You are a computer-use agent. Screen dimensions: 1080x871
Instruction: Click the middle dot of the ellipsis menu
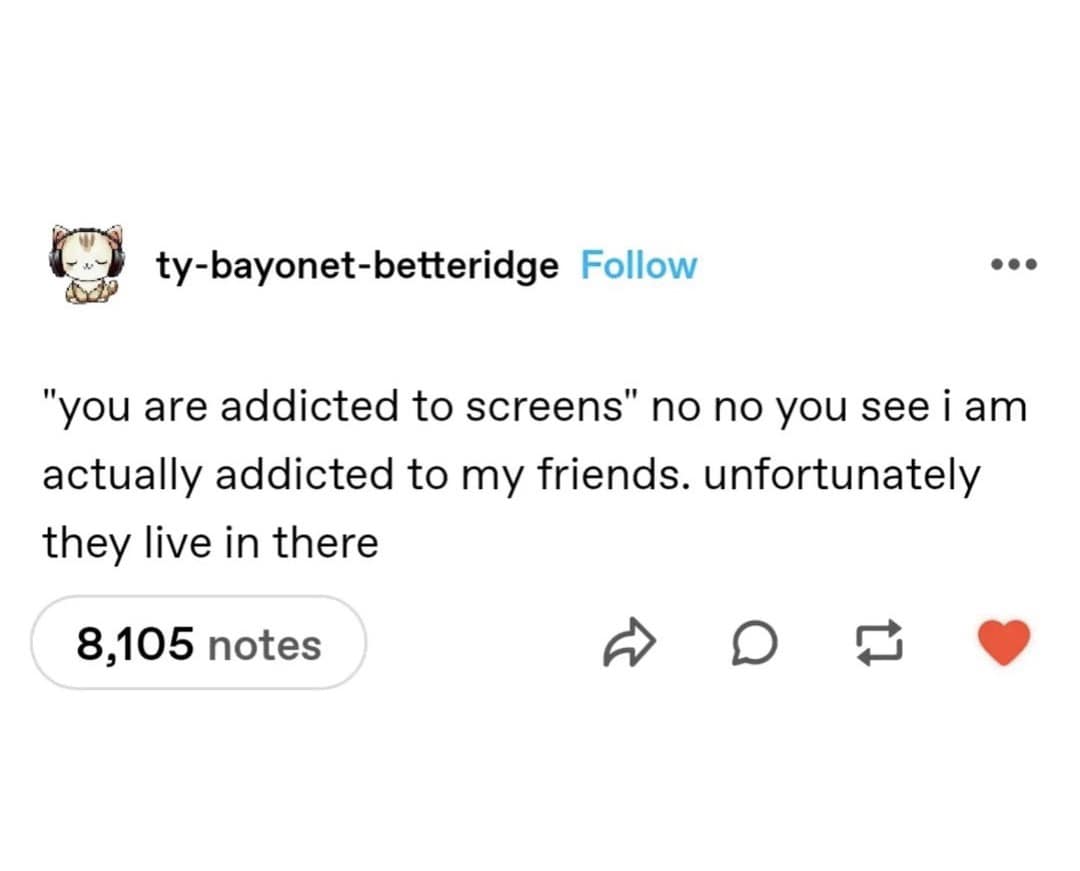[1013, 266]
